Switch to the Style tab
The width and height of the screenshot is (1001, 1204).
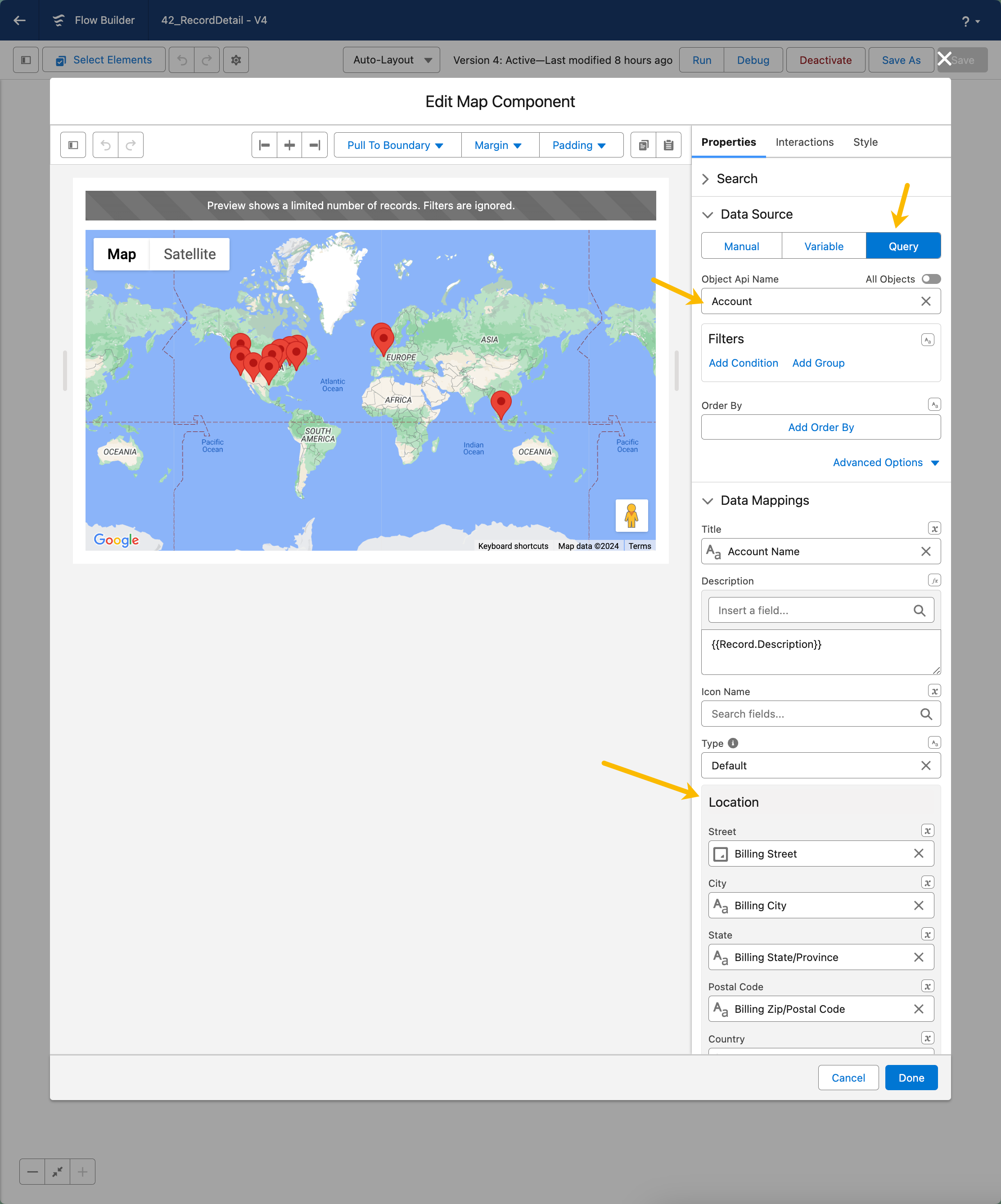(865, 142)
